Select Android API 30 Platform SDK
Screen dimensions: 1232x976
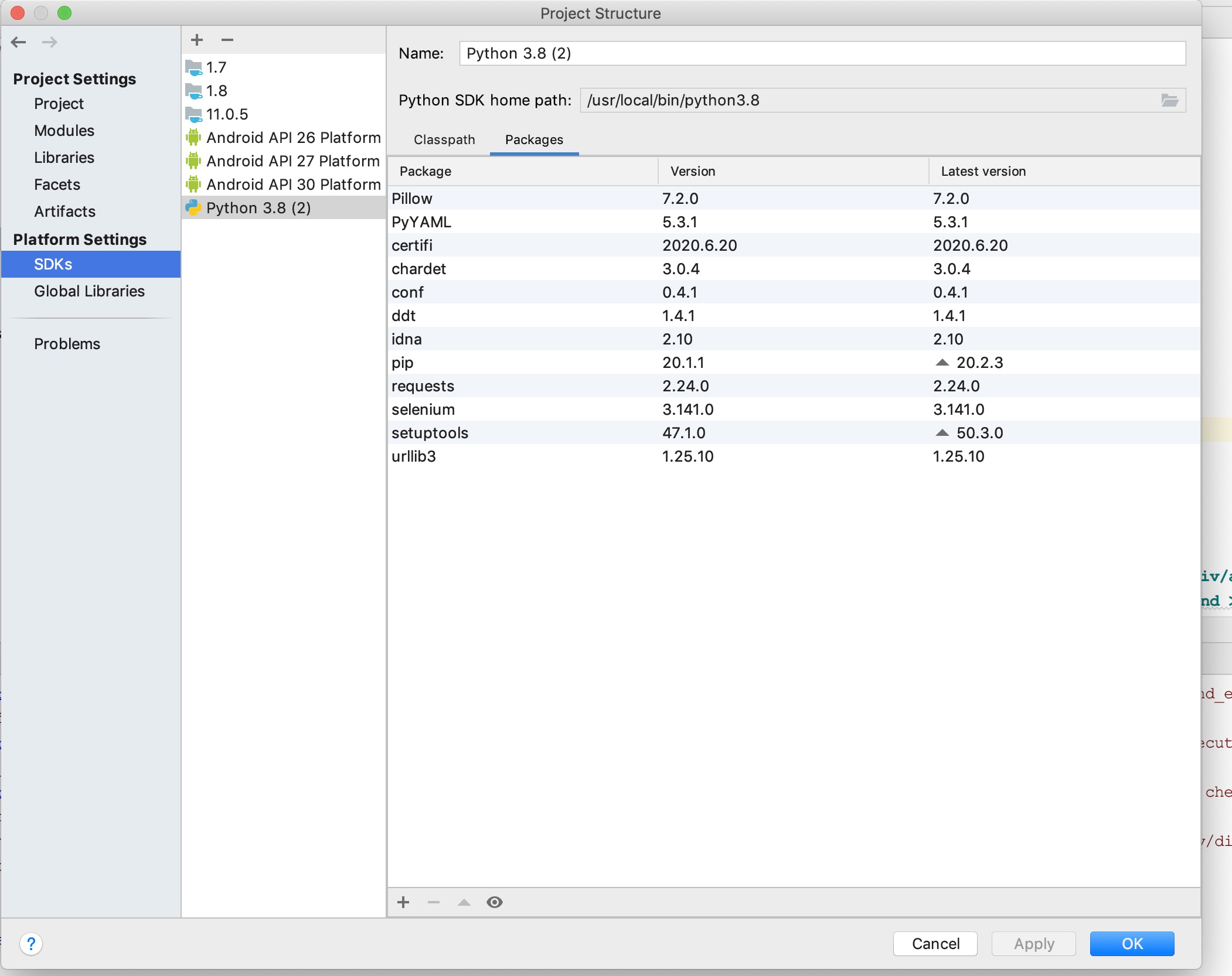tap(284, 185)
